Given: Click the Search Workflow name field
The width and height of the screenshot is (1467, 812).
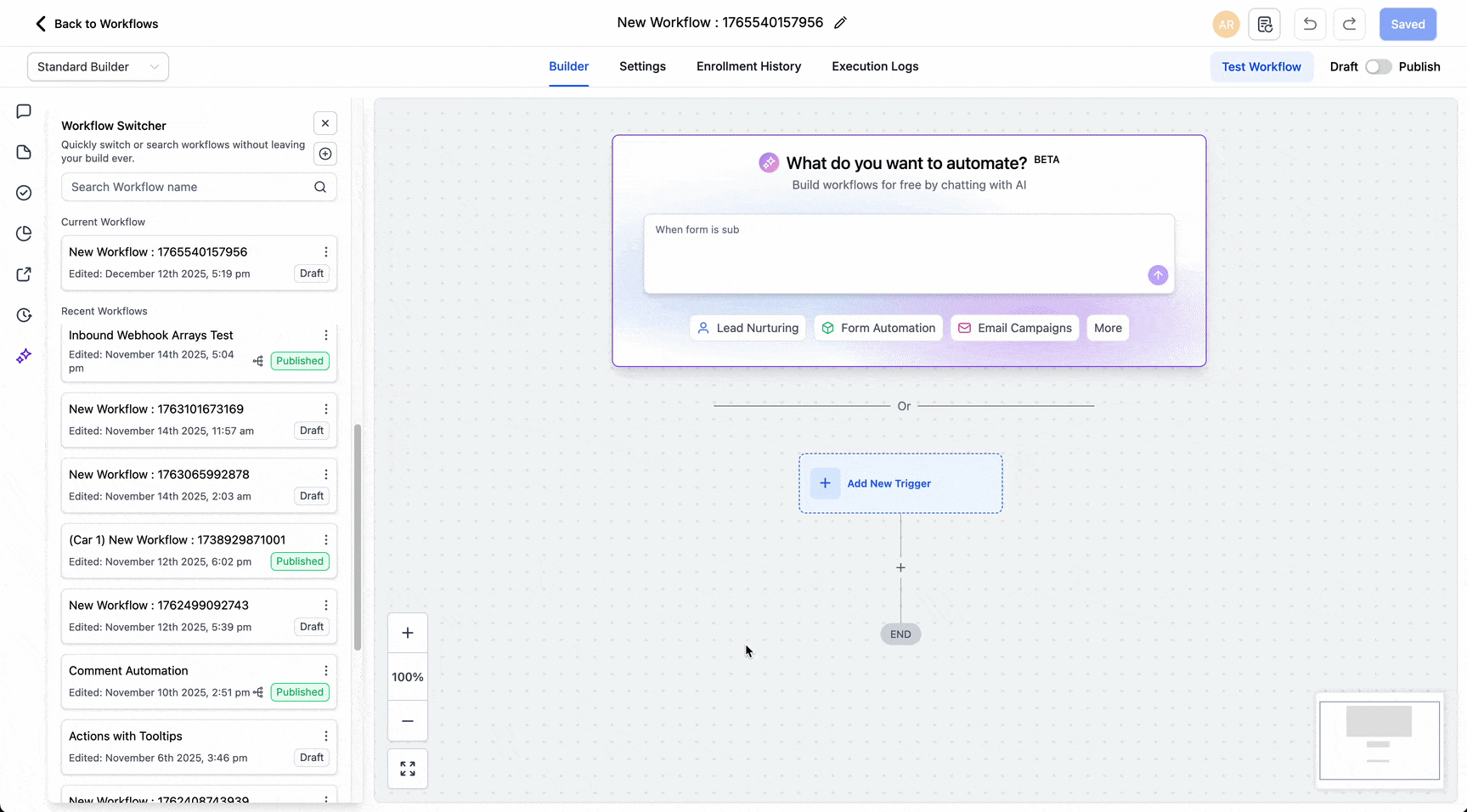Looking at the screenshot, I should click(189, 187).
